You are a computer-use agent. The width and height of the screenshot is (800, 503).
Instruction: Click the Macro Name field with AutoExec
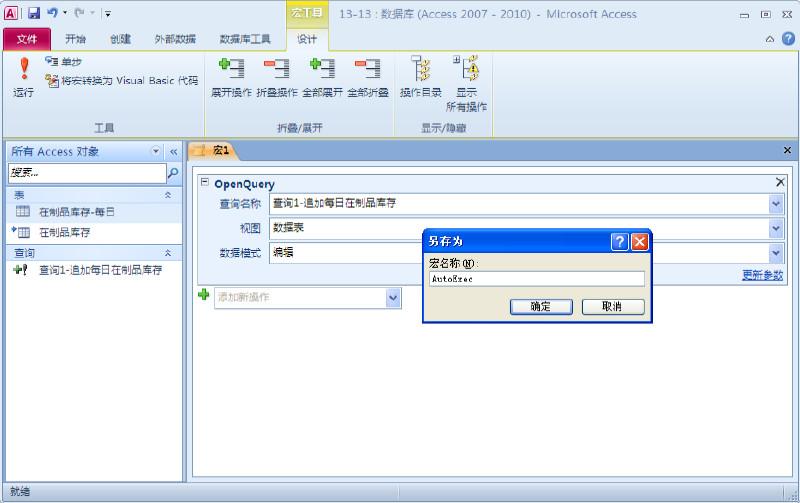[537, 279]
